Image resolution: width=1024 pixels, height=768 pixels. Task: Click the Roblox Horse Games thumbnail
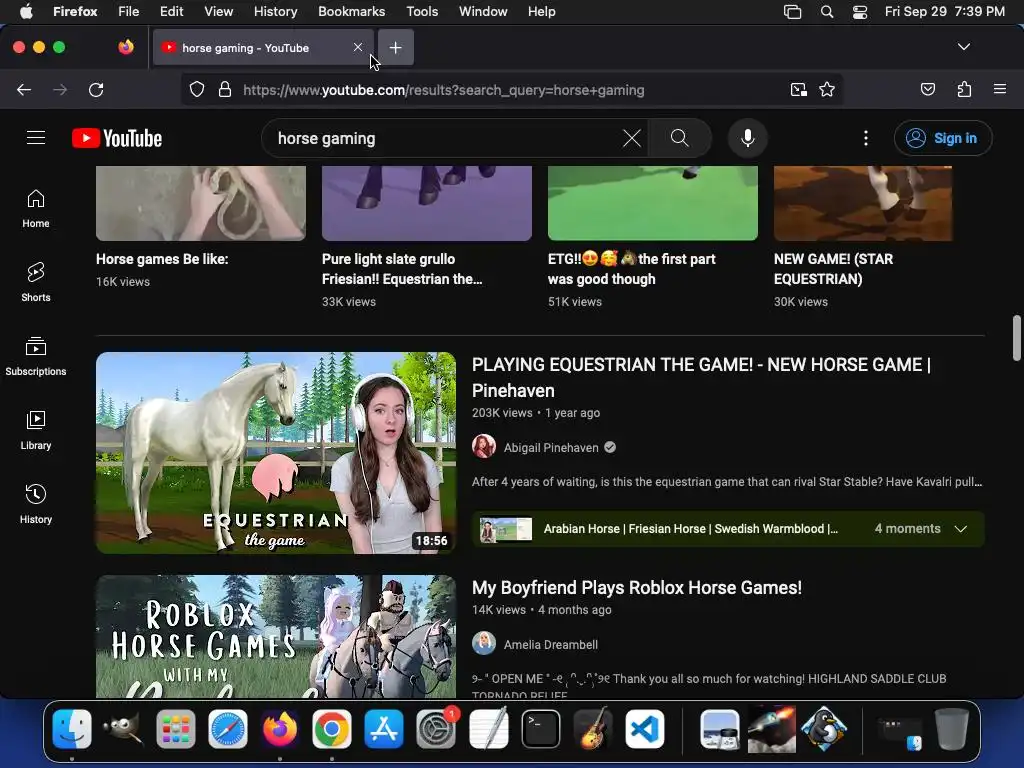pyautogui.click(x=276, y=636)
